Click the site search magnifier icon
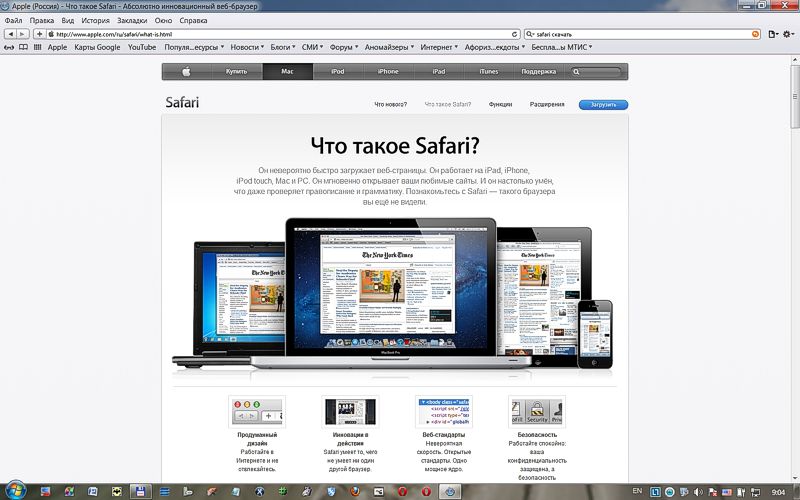Image resolution: width=800 pixels, height=500 pixels. point(576,72)
